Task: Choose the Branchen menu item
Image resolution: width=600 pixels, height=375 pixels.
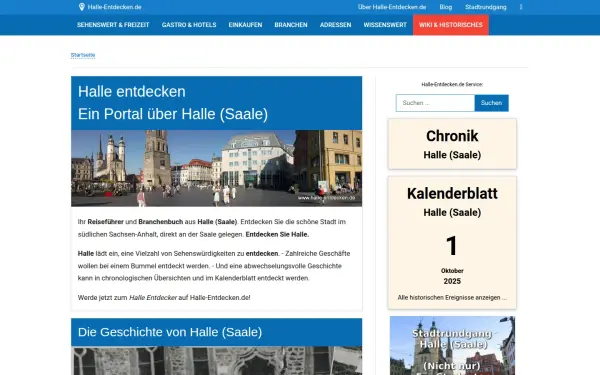Action: (x=291, y=25)
